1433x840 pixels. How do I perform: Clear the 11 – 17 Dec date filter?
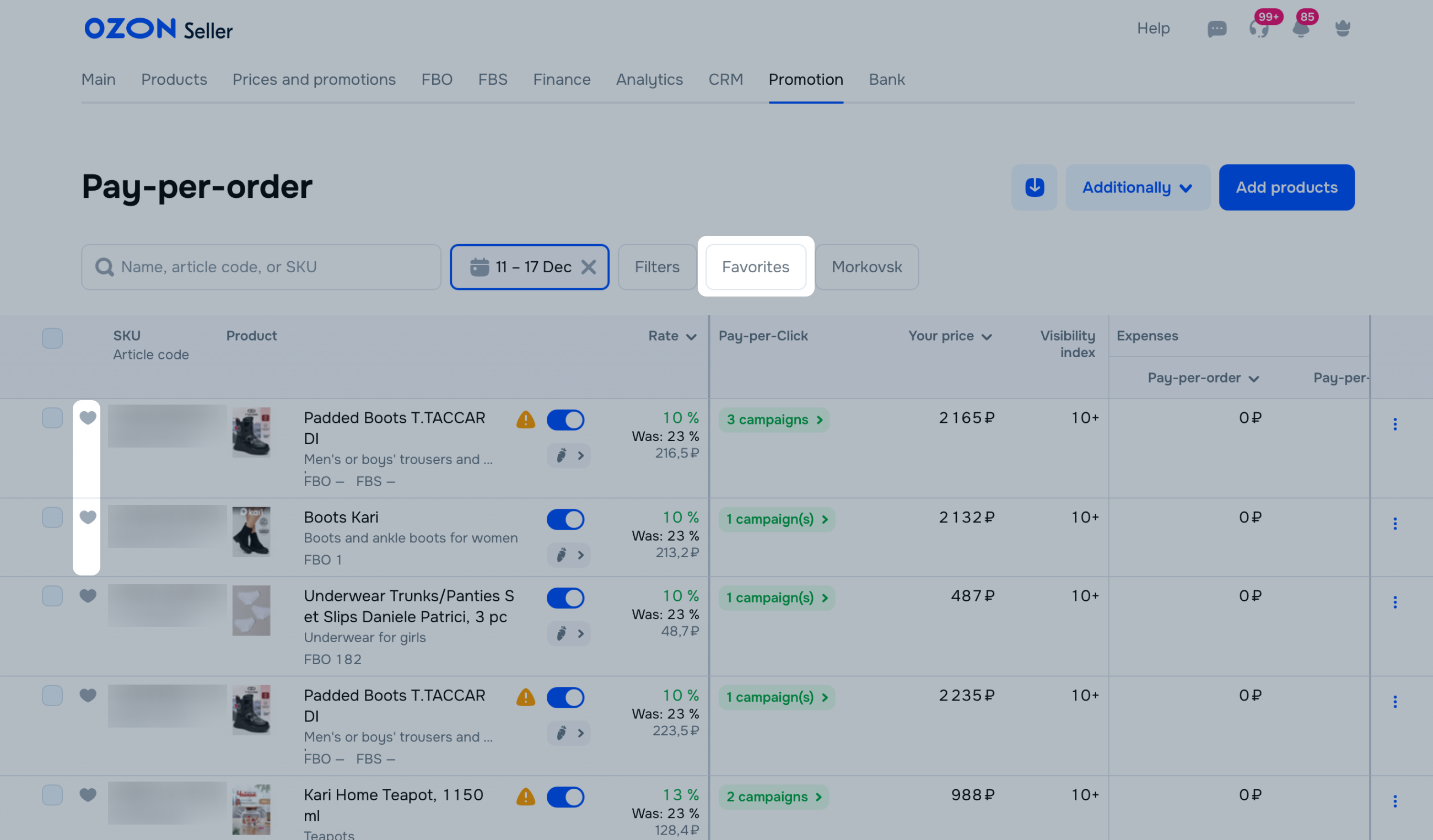589,267
